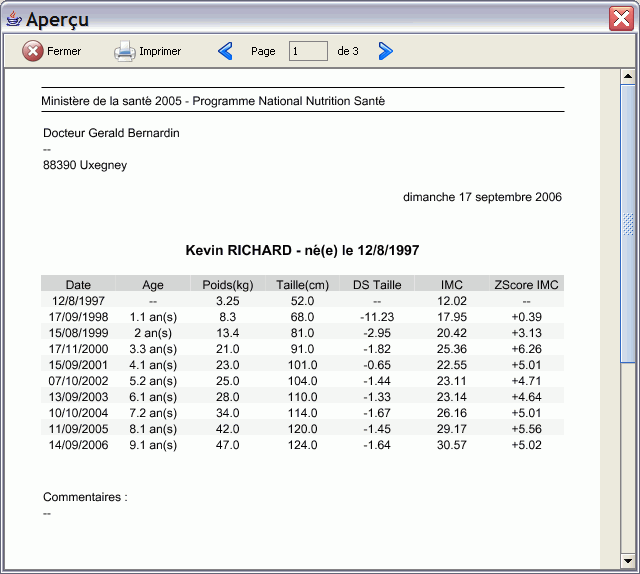Click the date cell 07/10/2002

tap(78, 381)
